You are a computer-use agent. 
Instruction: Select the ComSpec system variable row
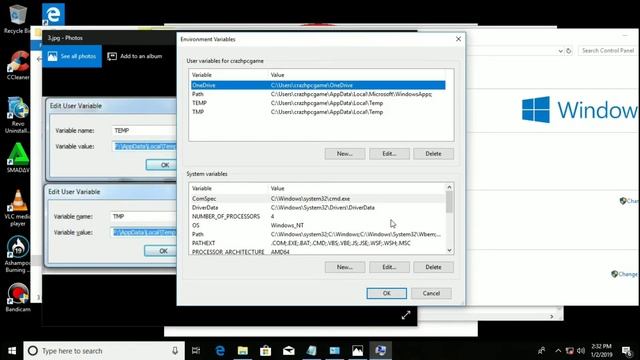(318, 199)
